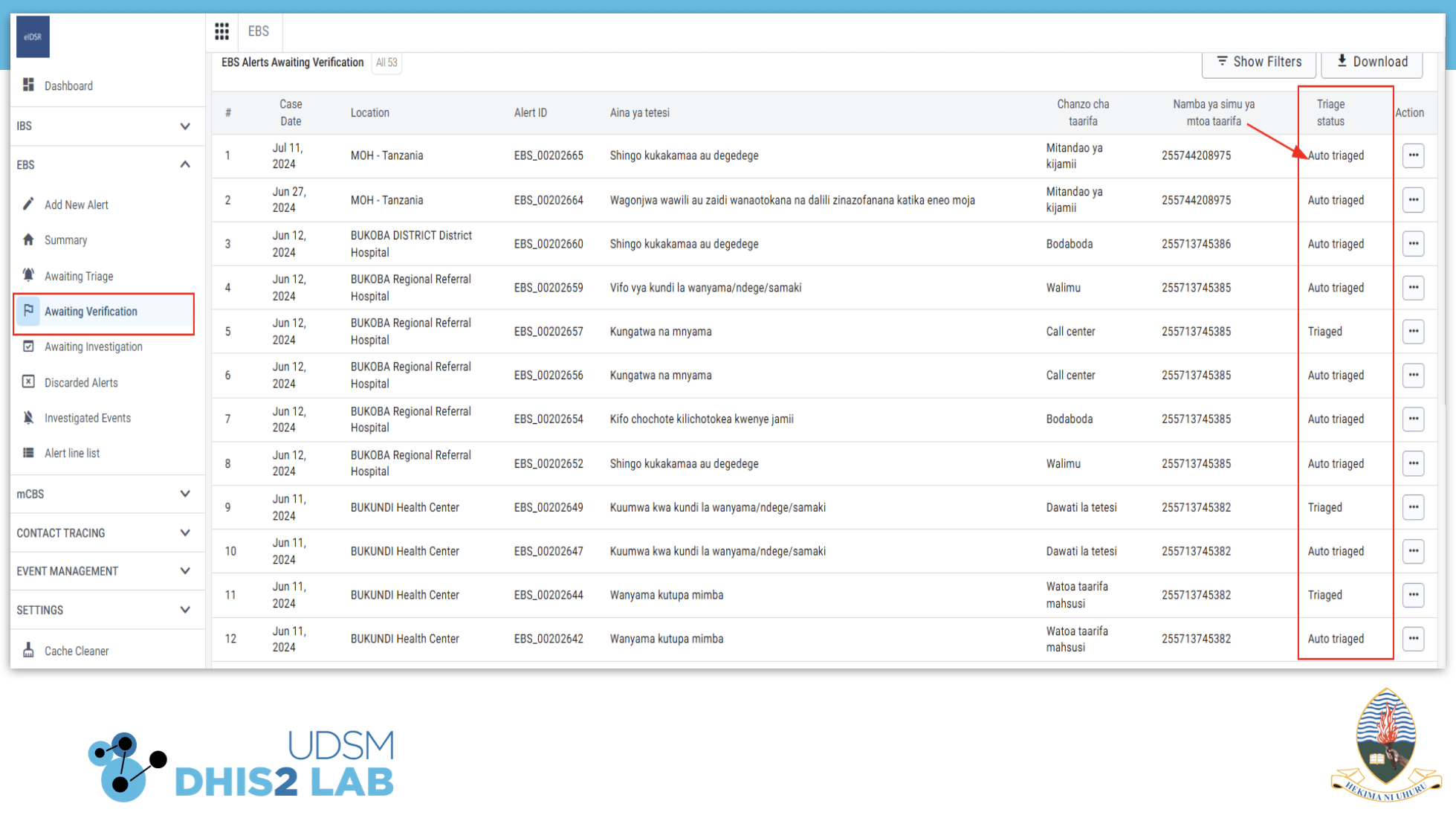Click the Dashboard icon in sidebar

[28, 85]
